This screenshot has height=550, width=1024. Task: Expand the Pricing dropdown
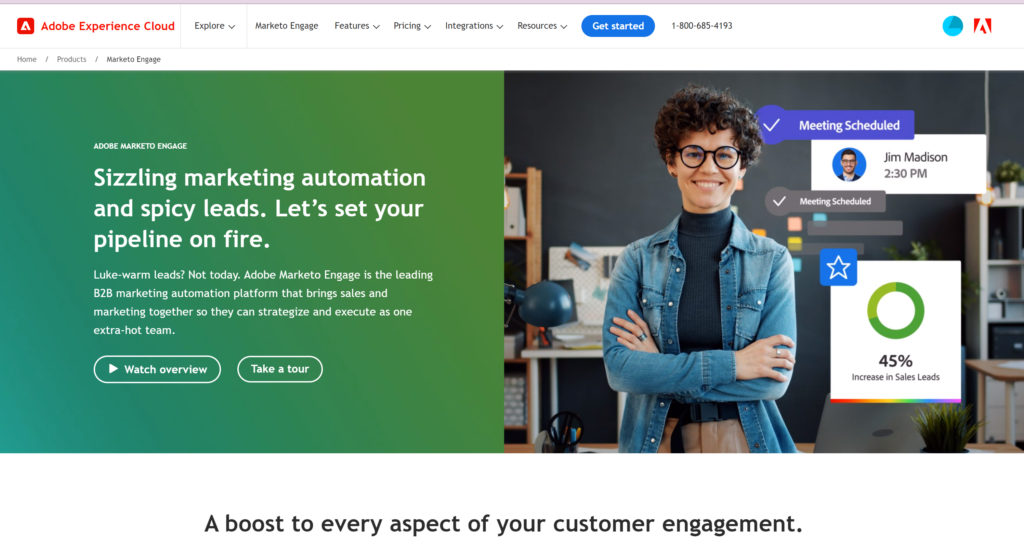tap(412, 26)
